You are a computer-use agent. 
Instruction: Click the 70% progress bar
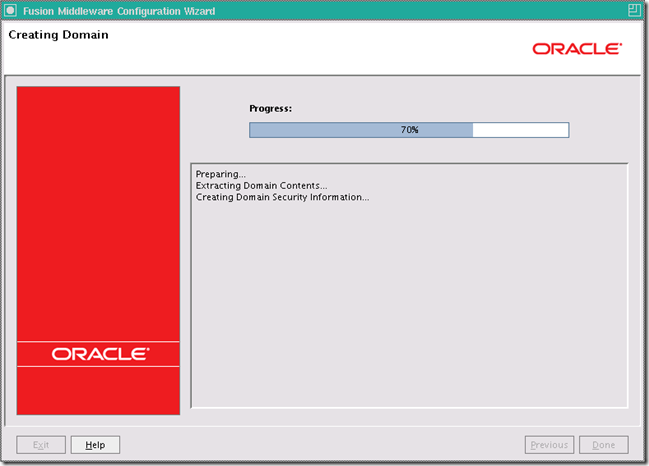(x=409, y=130)
